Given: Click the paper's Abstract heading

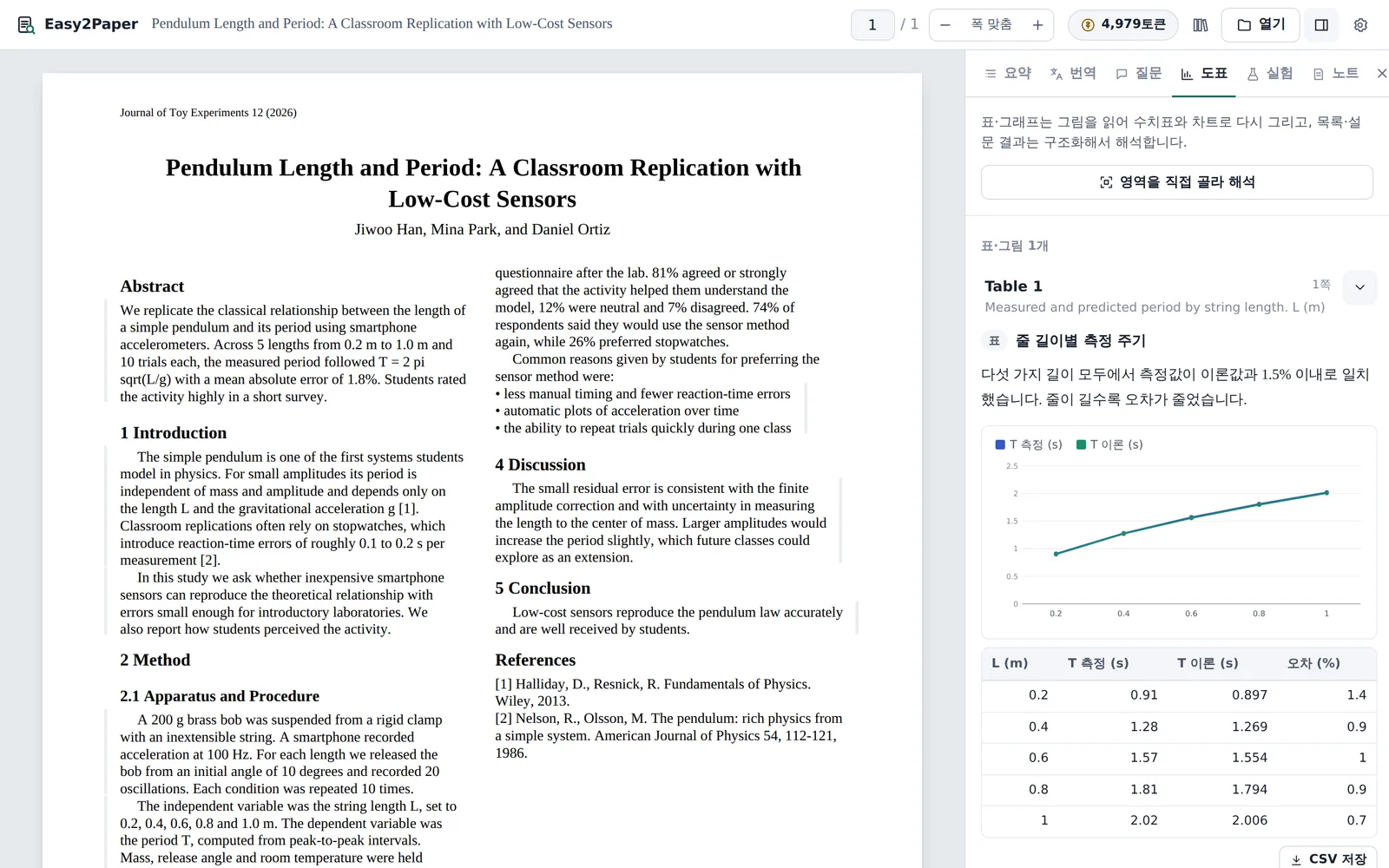Looking at the screenshot, I should (x=152, y=286).
